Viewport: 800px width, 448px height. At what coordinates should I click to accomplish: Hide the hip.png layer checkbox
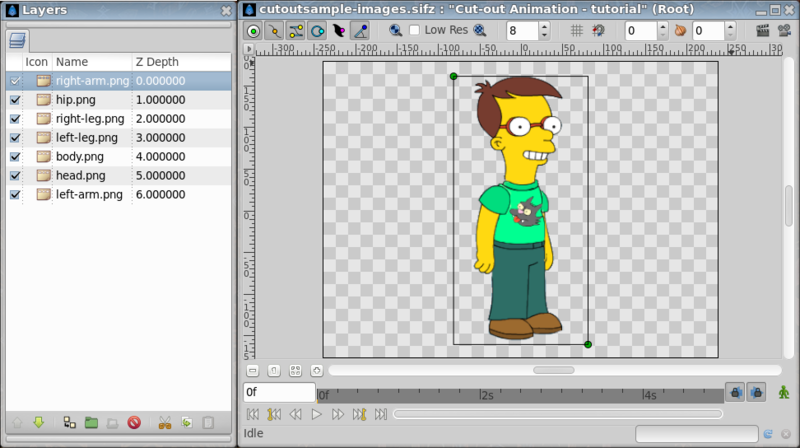[x=15, y=100]
